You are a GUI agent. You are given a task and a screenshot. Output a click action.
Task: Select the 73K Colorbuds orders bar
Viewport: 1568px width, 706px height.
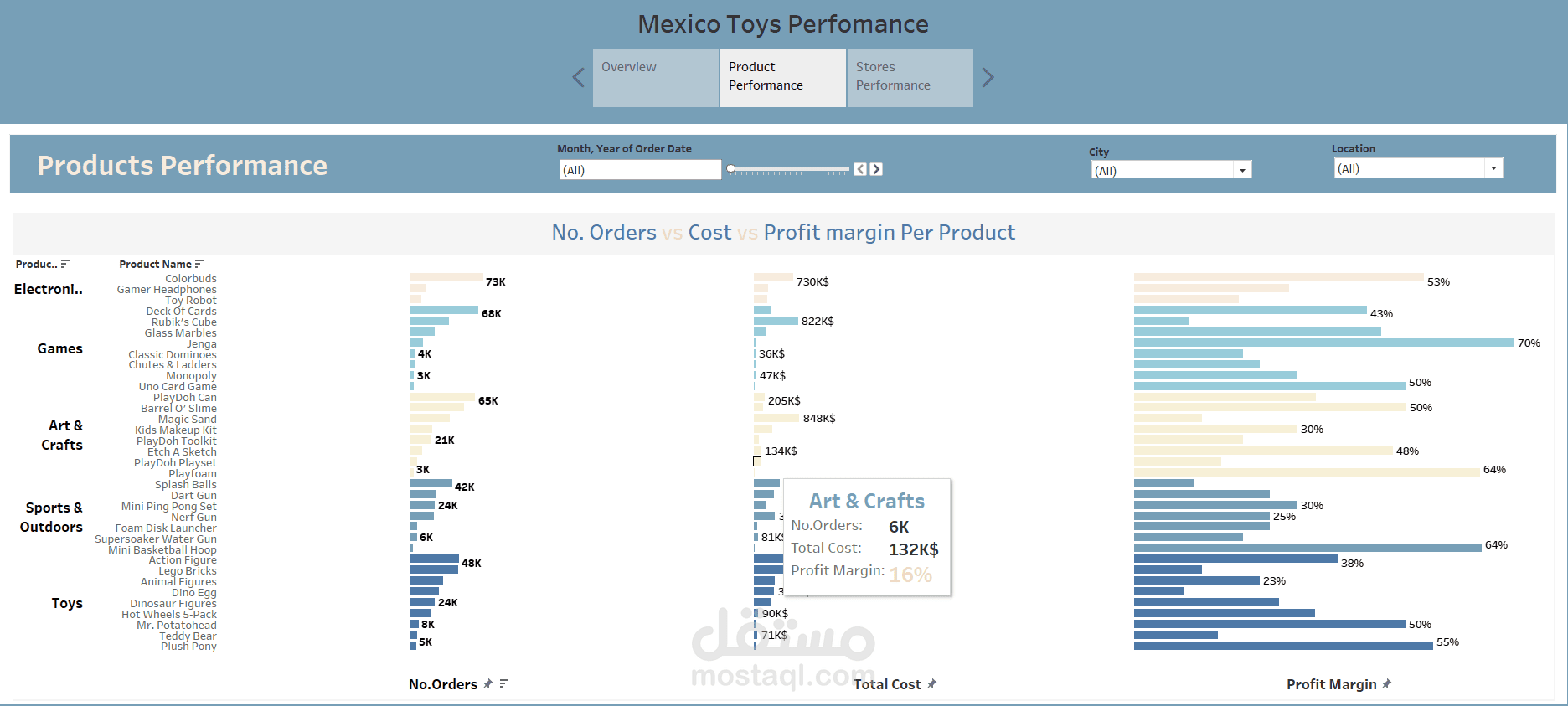coord(446,277)
